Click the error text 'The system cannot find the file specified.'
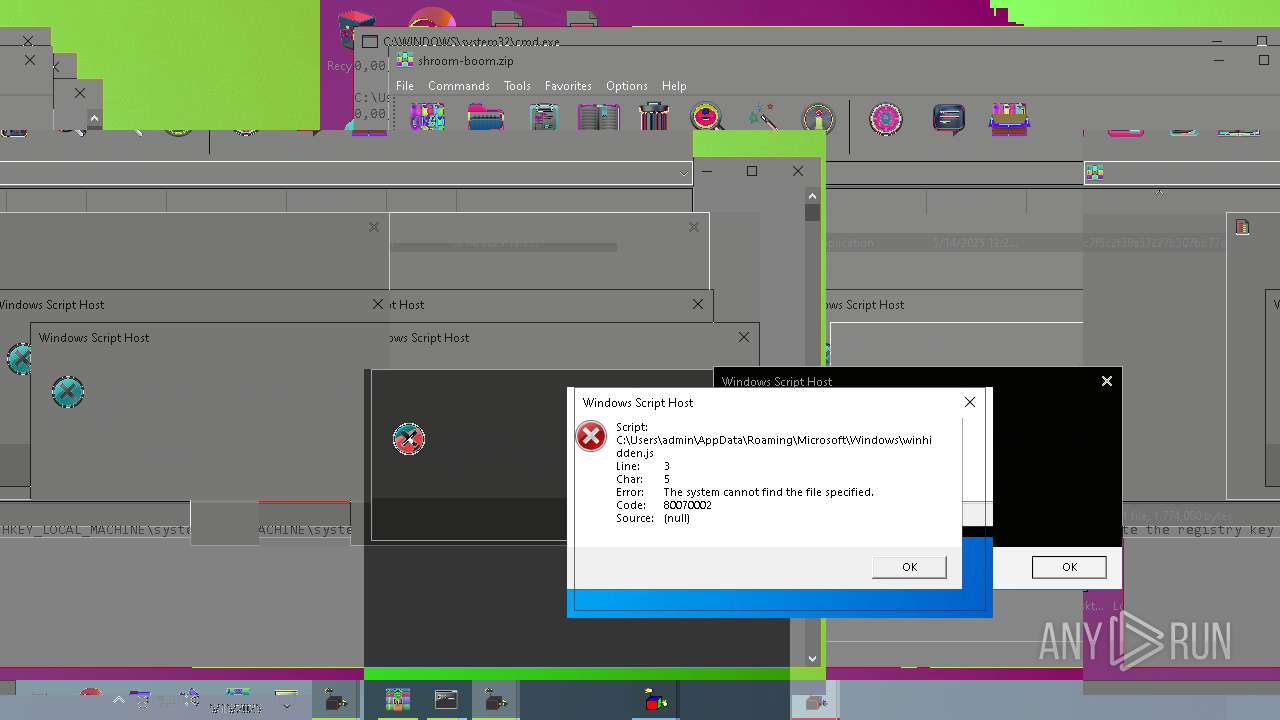1280x720 pixels. (768, 492)
